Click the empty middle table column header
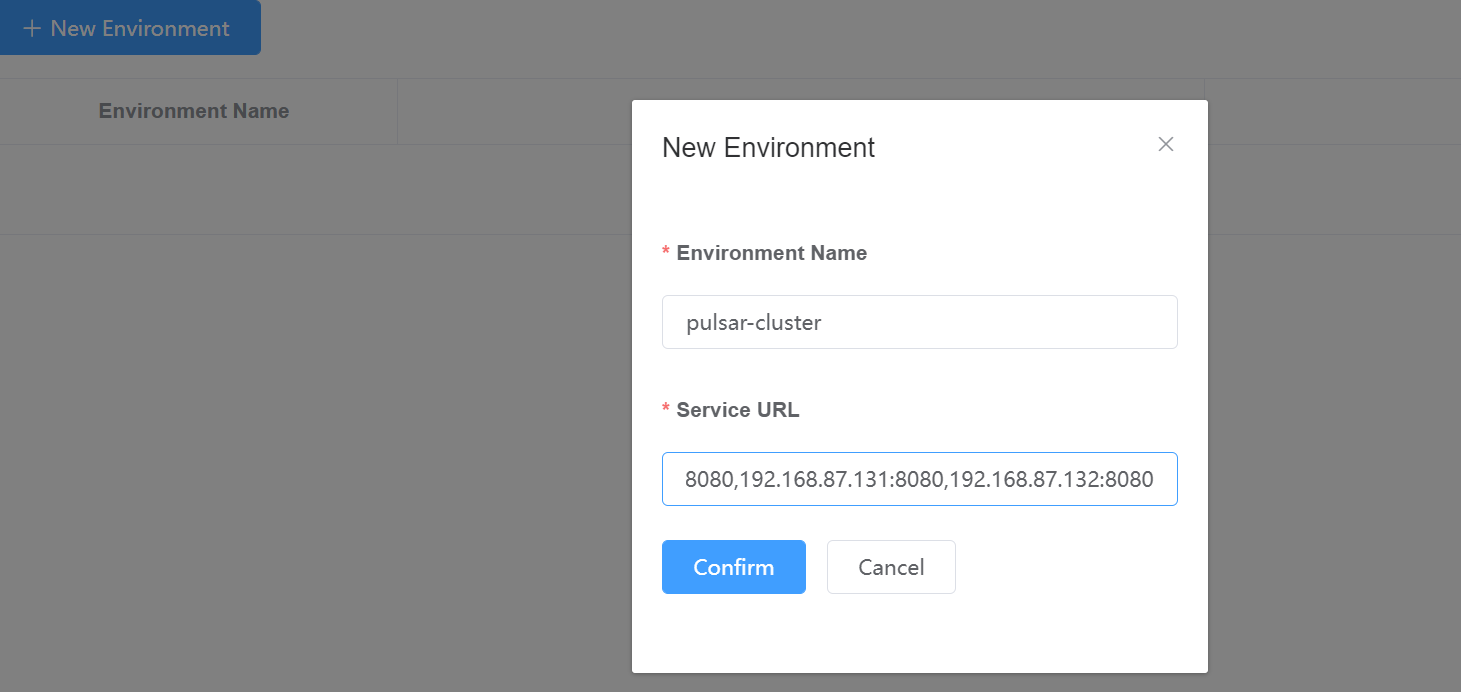This screenshot has height=692, width=1461. [514, 111]
